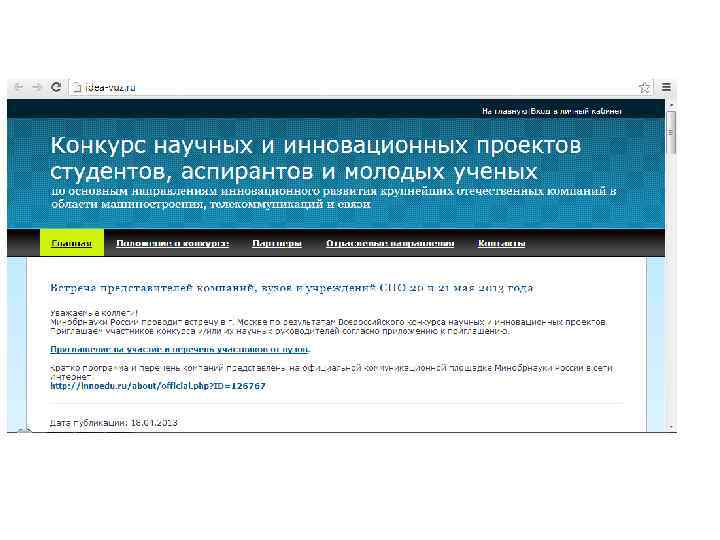720x540 pixels.
Task: Open the 'Партнеры' menu item
Action: (x=277, y=243)
